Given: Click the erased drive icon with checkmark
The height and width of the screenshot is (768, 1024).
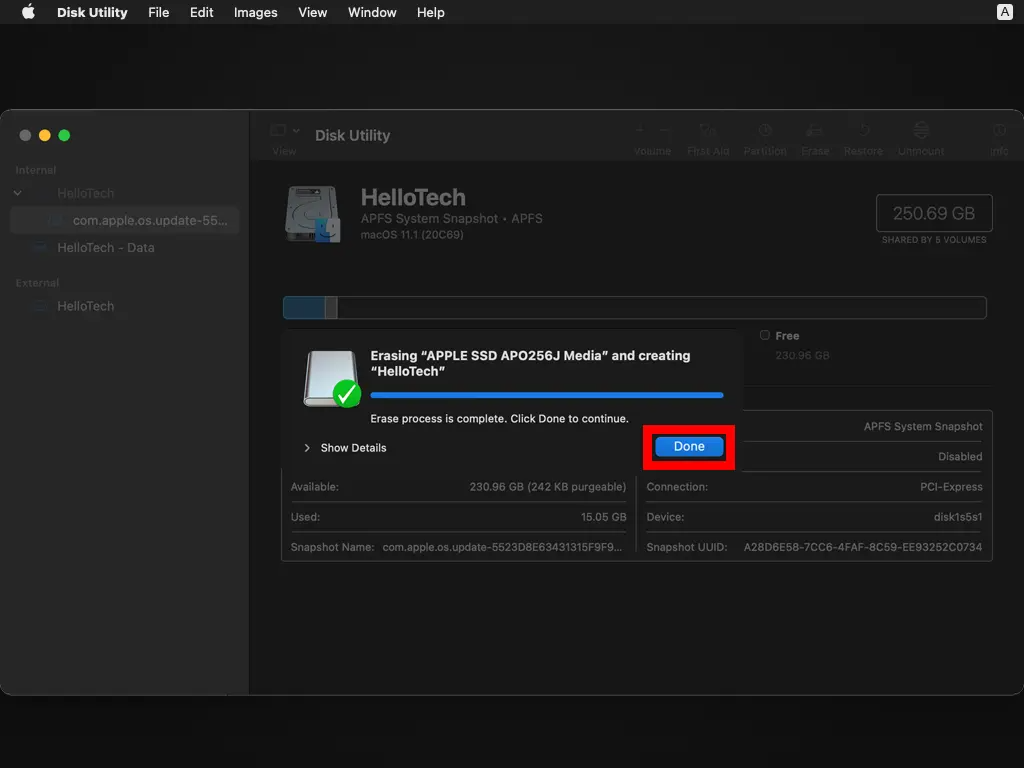Looking at the screenshot, I should coord(331,379).
